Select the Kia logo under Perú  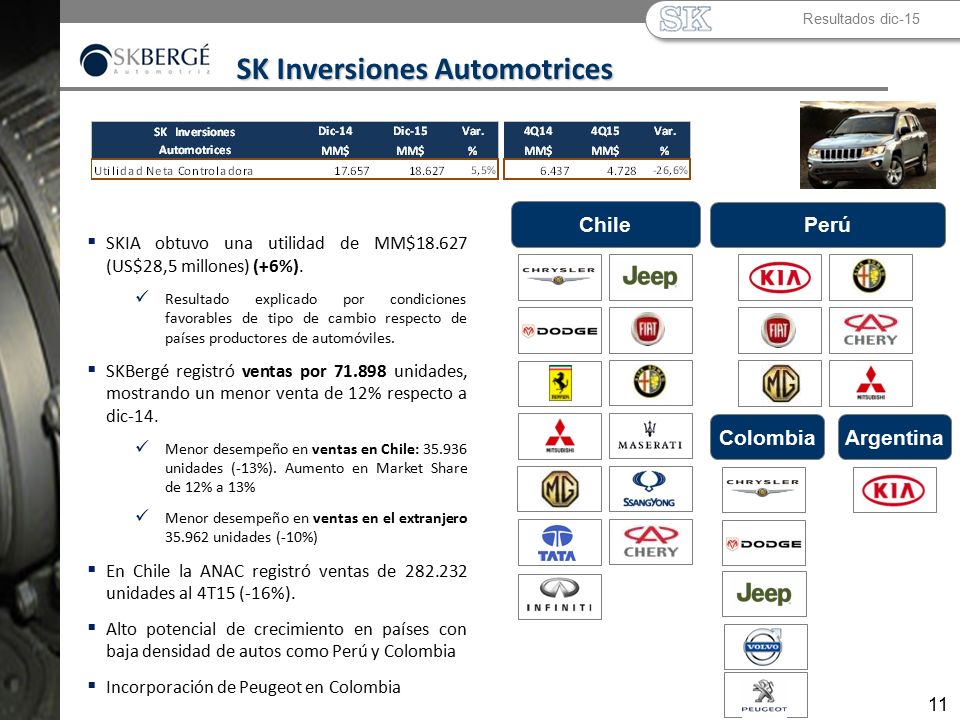[779, 277]
